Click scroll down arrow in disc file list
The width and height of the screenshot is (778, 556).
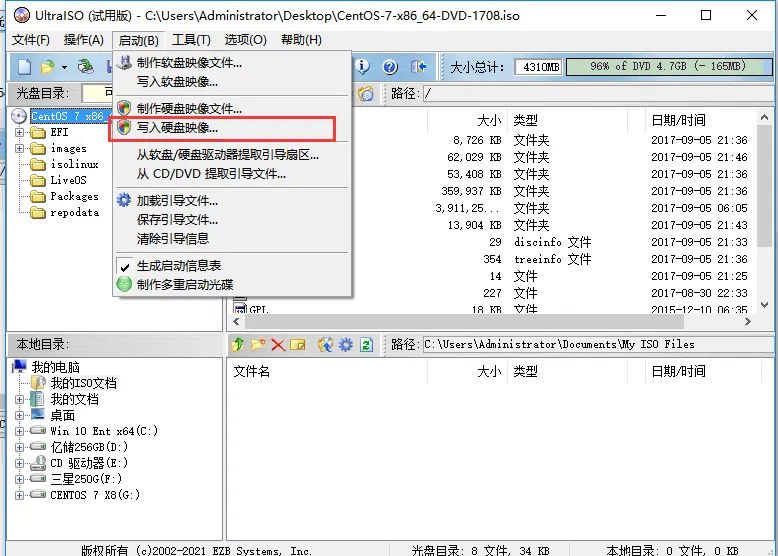click(x=765, y=306)
